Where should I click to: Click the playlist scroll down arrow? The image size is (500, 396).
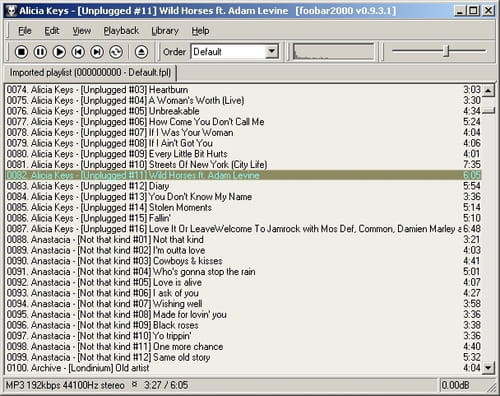(488, 368)
